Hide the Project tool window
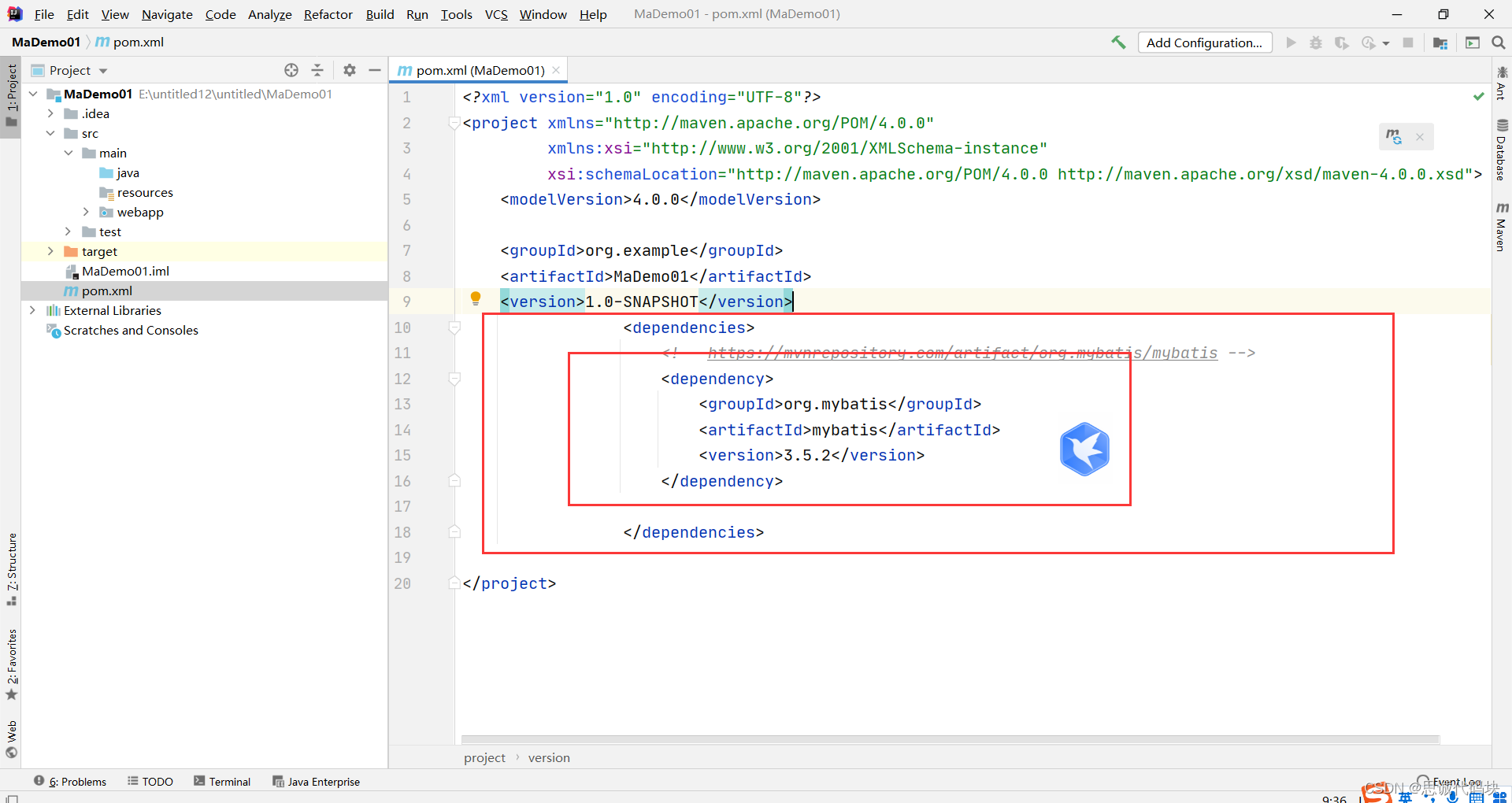The height and width of the screenshot is (803, 1512). pos(375,70)
